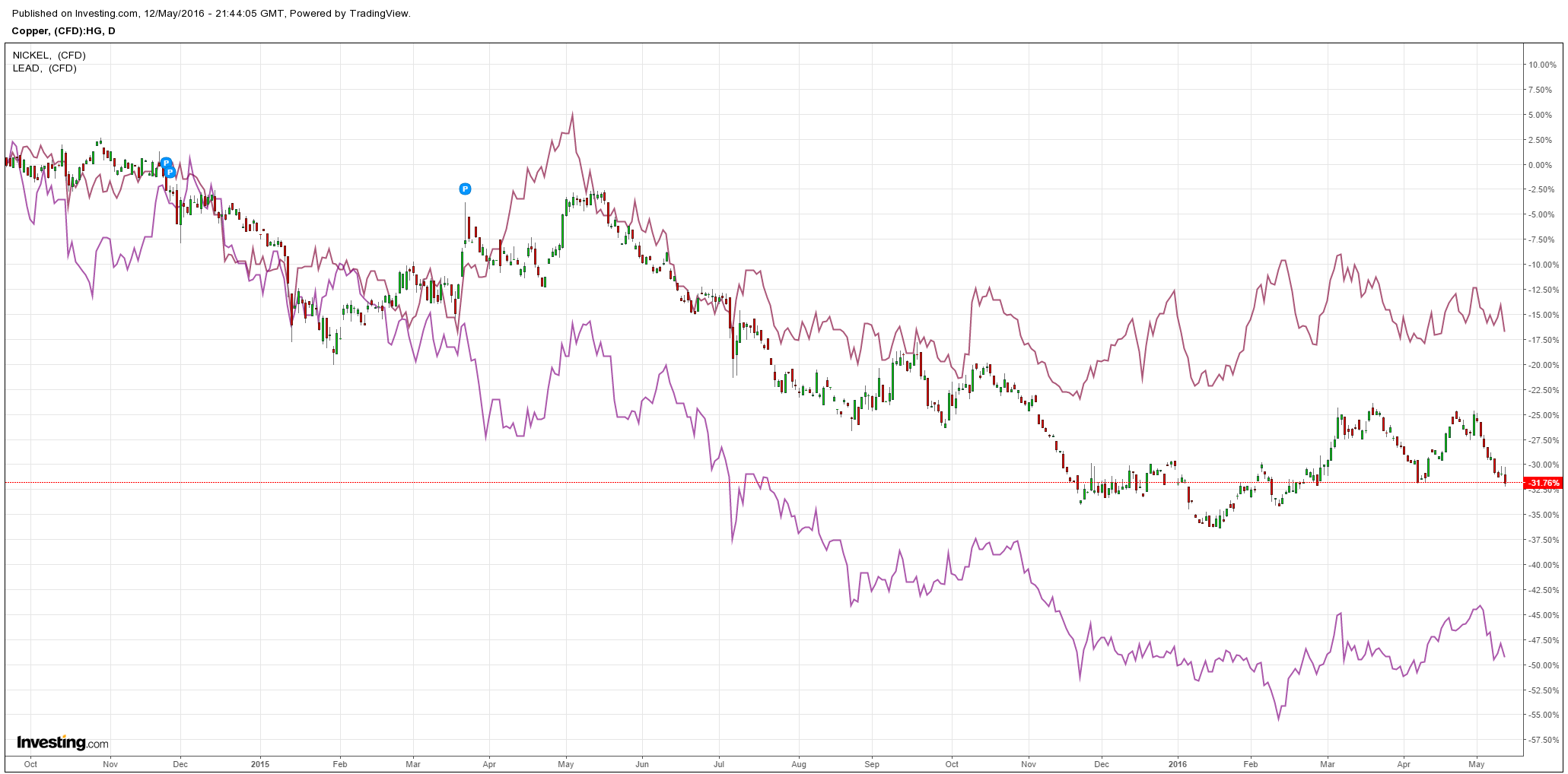Click the 2016 label on the time axis

pyautogui.click(x=1177, y=764)
